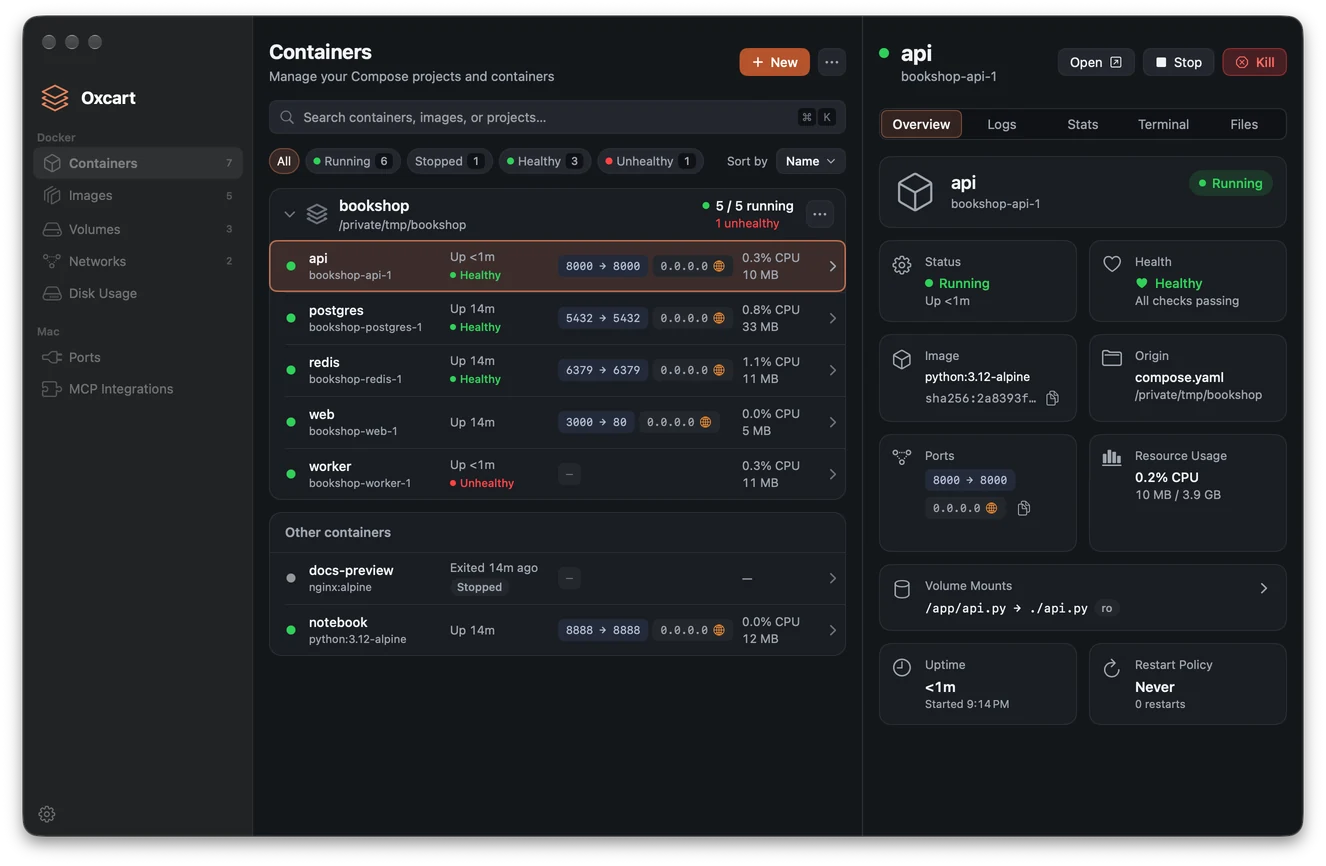Click the Open button for api
Viewport: 1326px width, 866px height.
(1096, 62)
